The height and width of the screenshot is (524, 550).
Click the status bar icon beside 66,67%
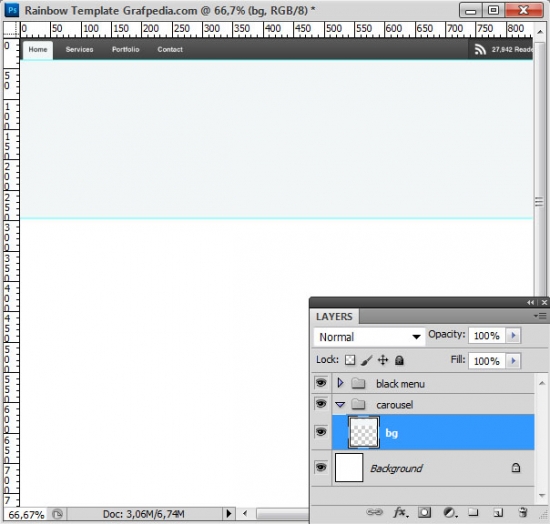(x=57, y=514)
